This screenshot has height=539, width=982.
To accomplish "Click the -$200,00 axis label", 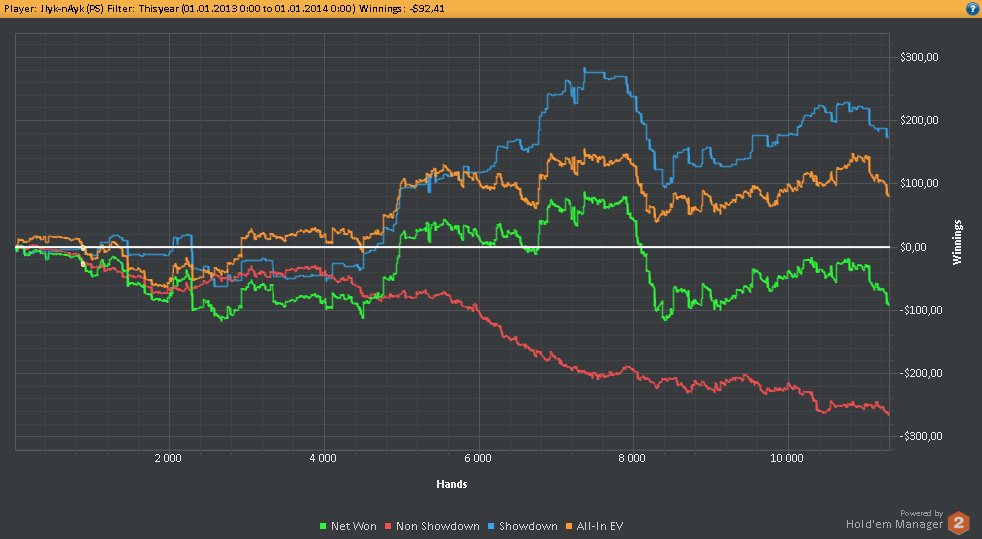I will click(920, 373).
